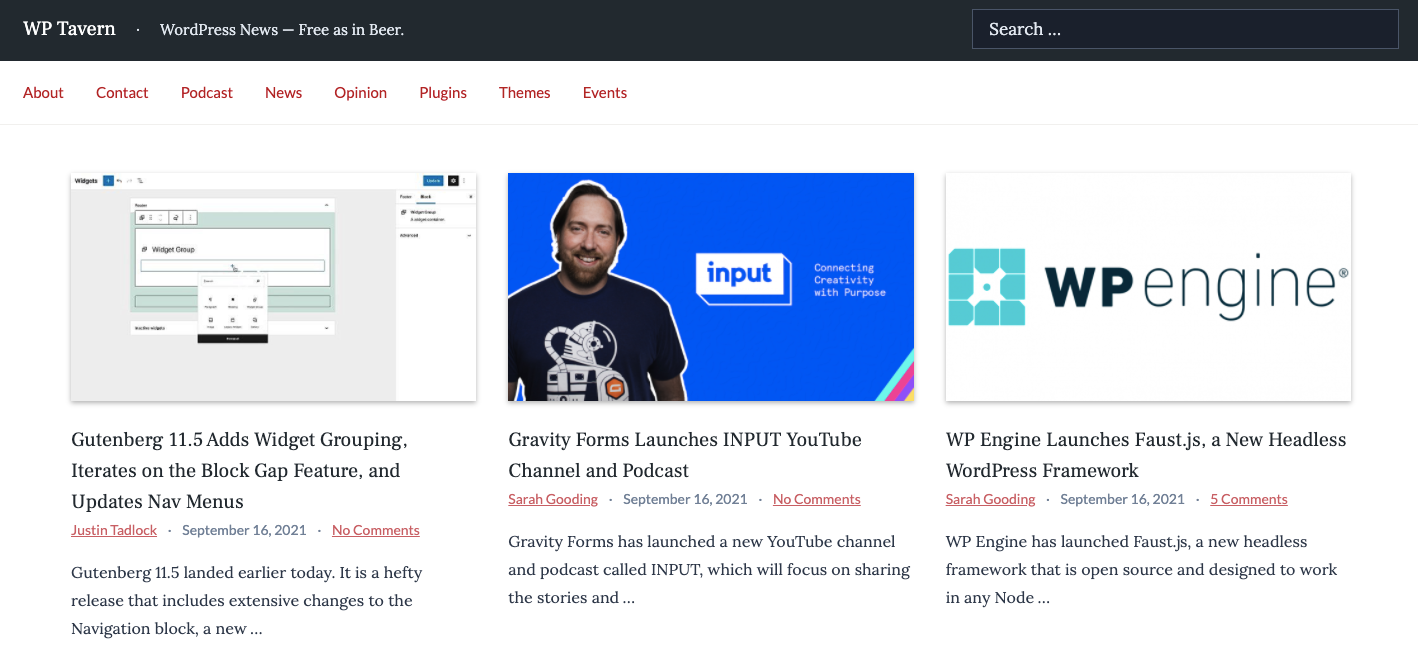Open the Podcast menu link

pyautogui.click(x=207, y=92)
